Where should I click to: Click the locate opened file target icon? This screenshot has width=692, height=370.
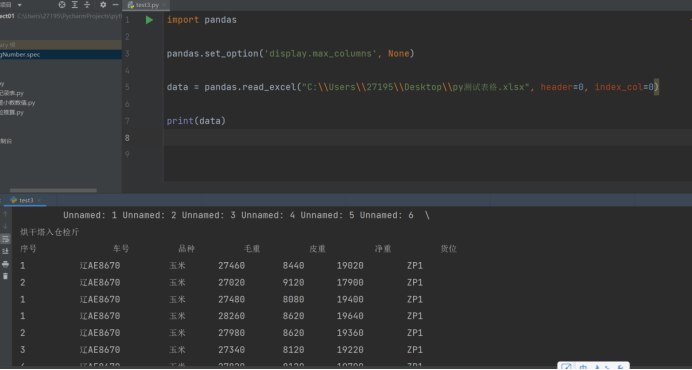(x=62, y=5)
